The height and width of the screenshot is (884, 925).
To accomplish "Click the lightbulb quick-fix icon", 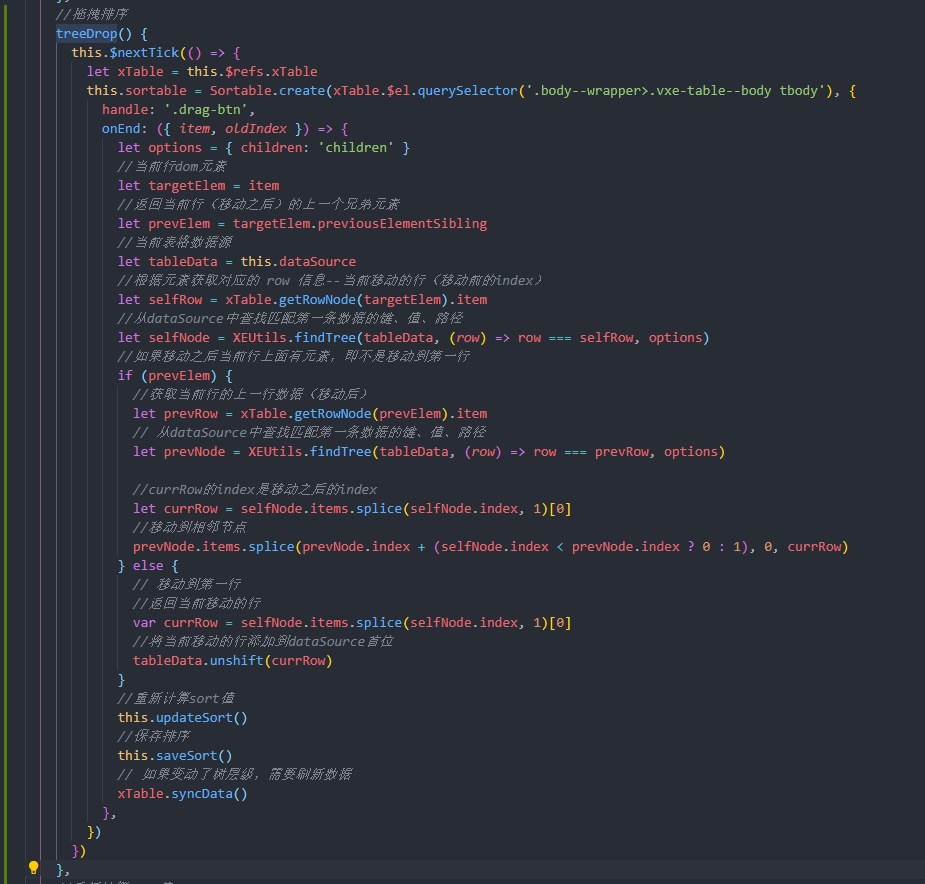I will click(34, 867).
